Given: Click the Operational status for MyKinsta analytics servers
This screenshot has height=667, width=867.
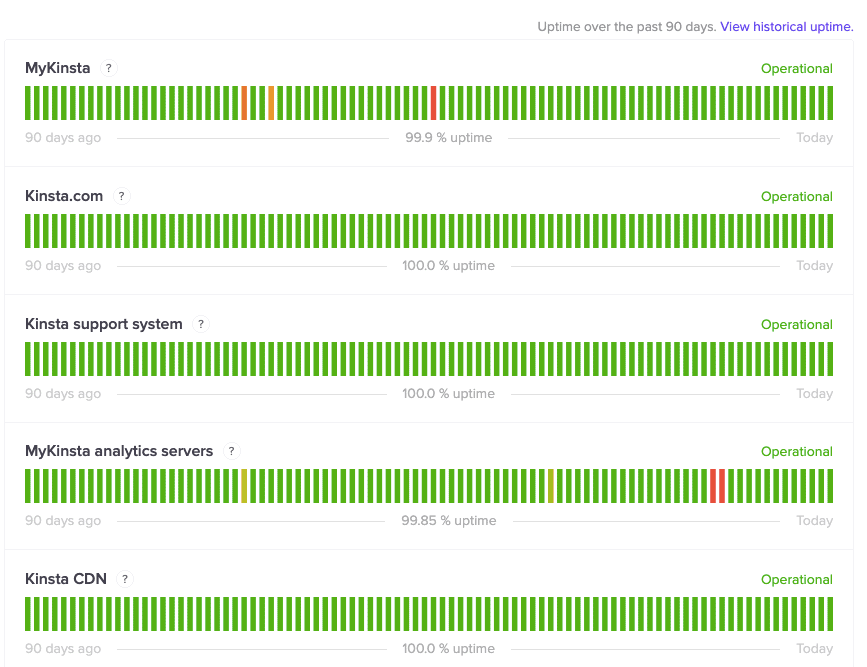Looking at the screenshot, I should [797, 451].
